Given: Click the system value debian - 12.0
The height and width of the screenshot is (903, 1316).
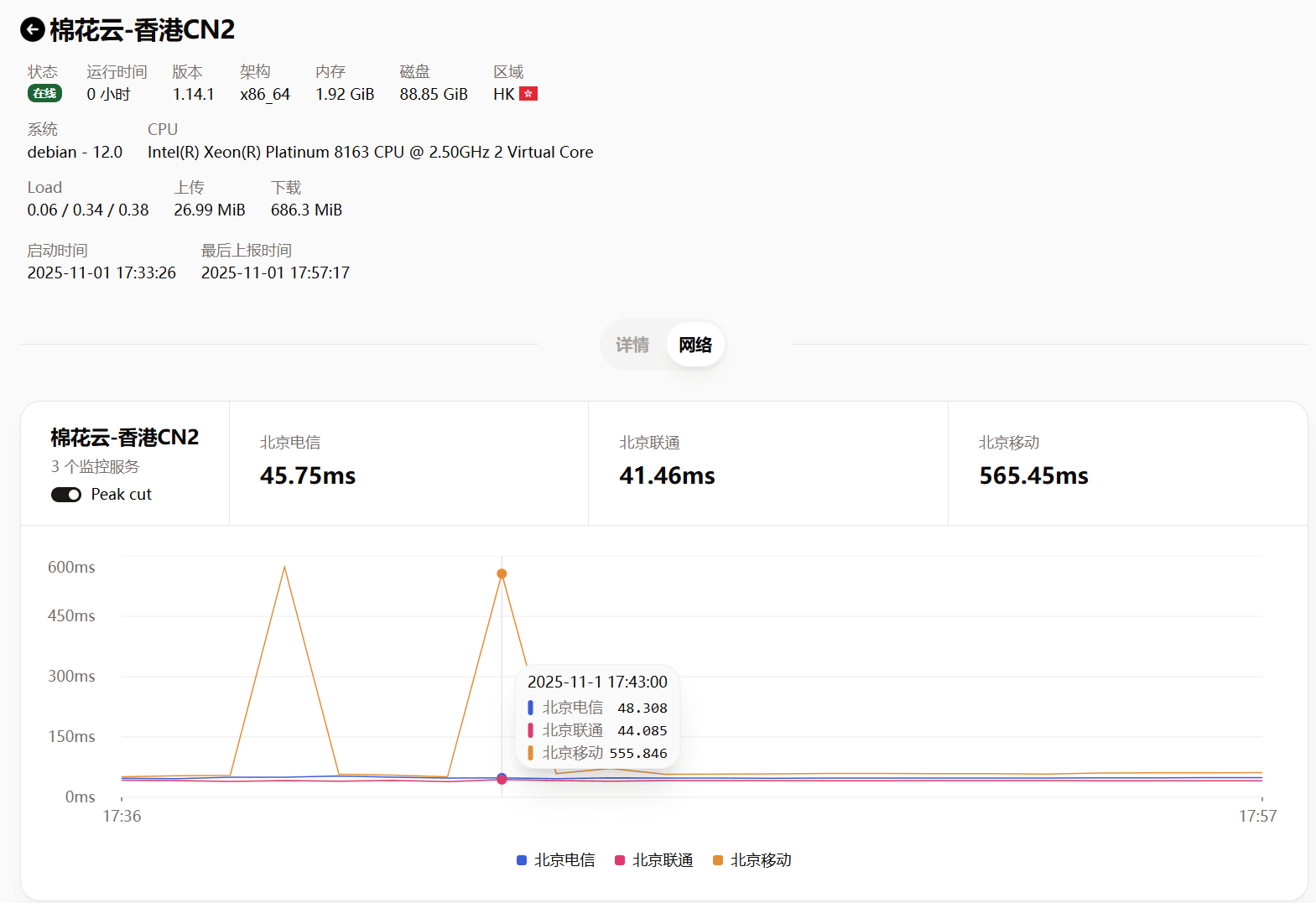Looking at the screenshot, I should tap(75, 152).
